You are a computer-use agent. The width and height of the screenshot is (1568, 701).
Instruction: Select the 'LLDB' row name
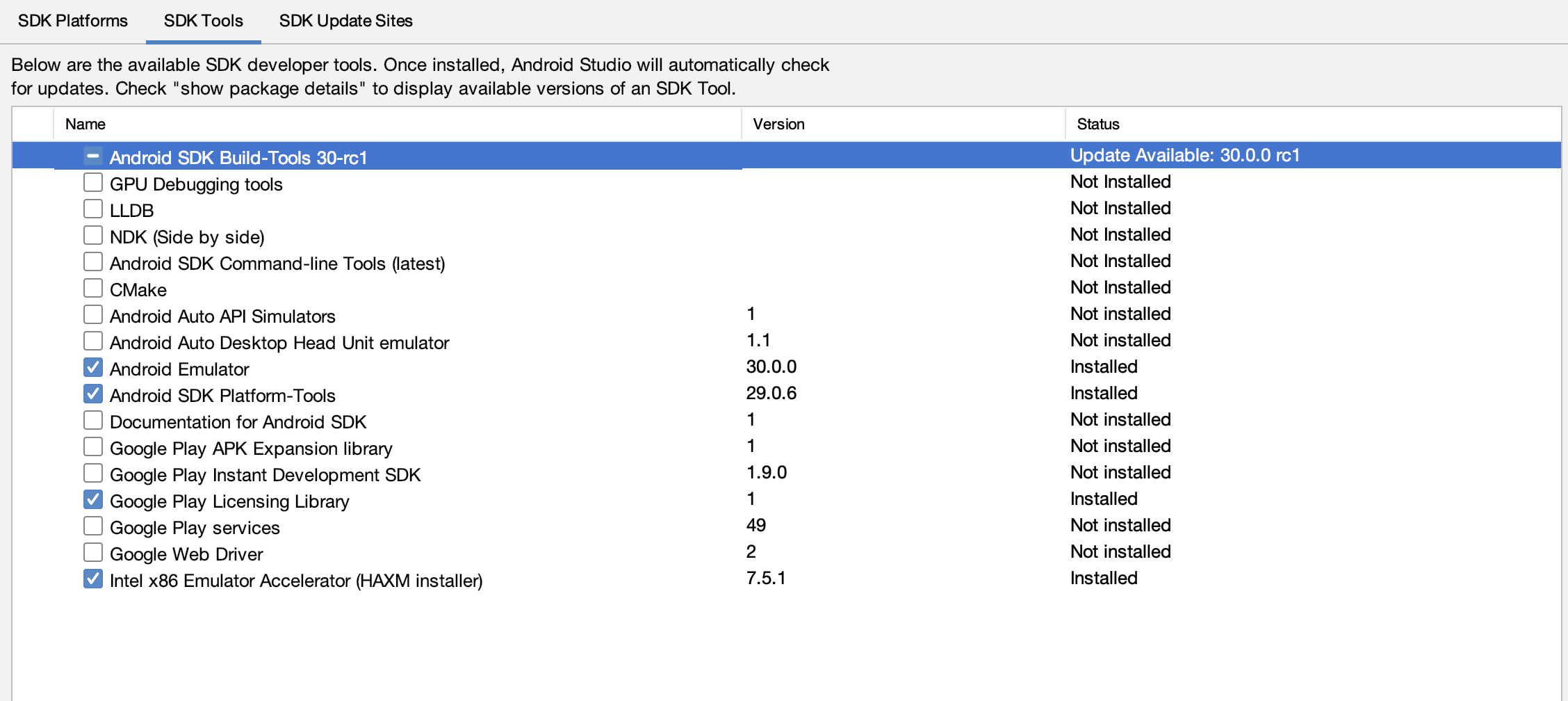click(x=132, y=211)
